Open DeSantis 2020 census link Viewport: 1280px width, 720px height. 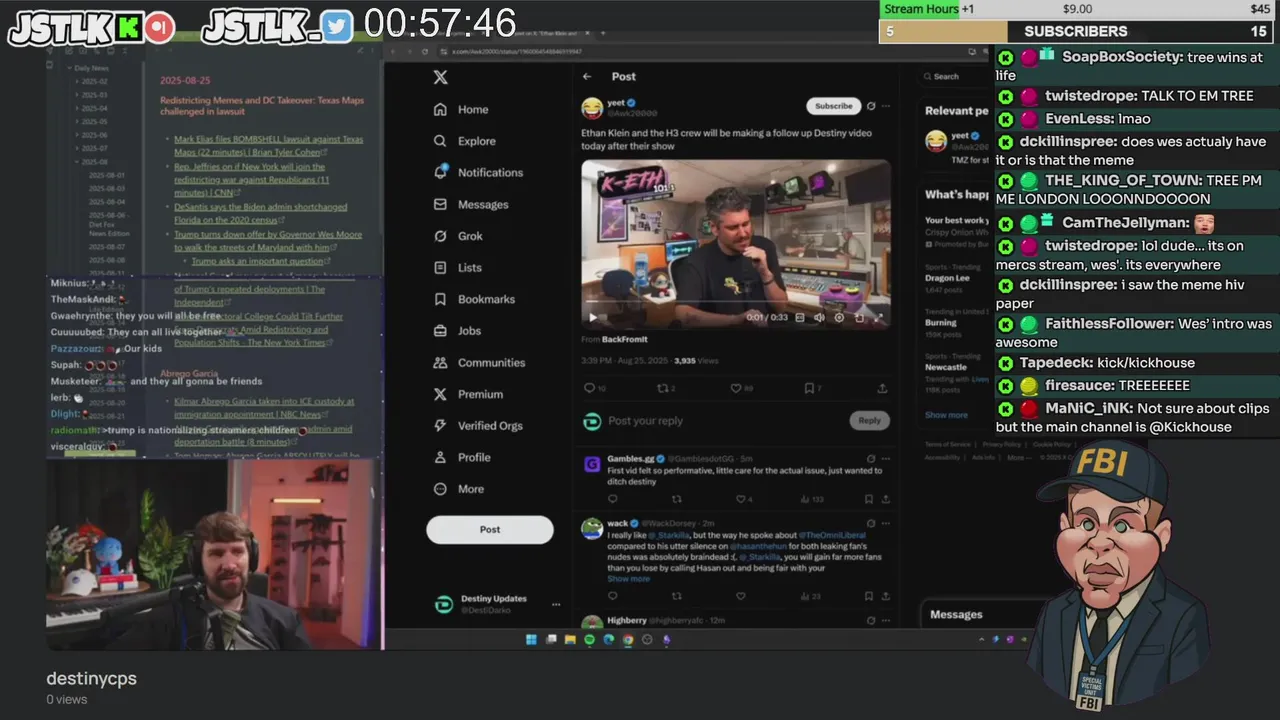[x=260, y=213]
